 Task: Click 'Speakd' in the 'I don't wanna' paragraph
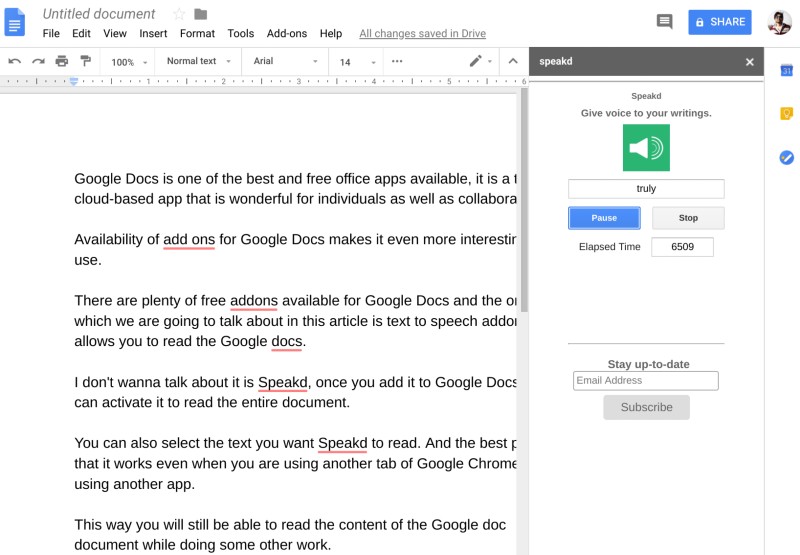(x=283, y=382)
